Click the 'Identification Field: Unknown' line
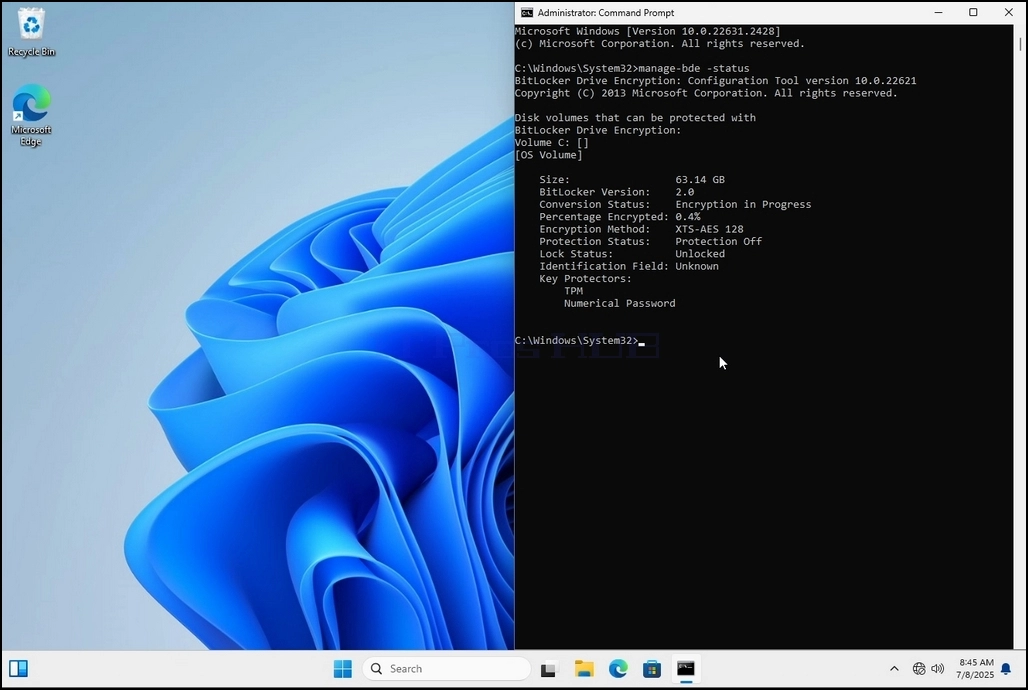1028x690 pixels. click(x=629, y=266)
